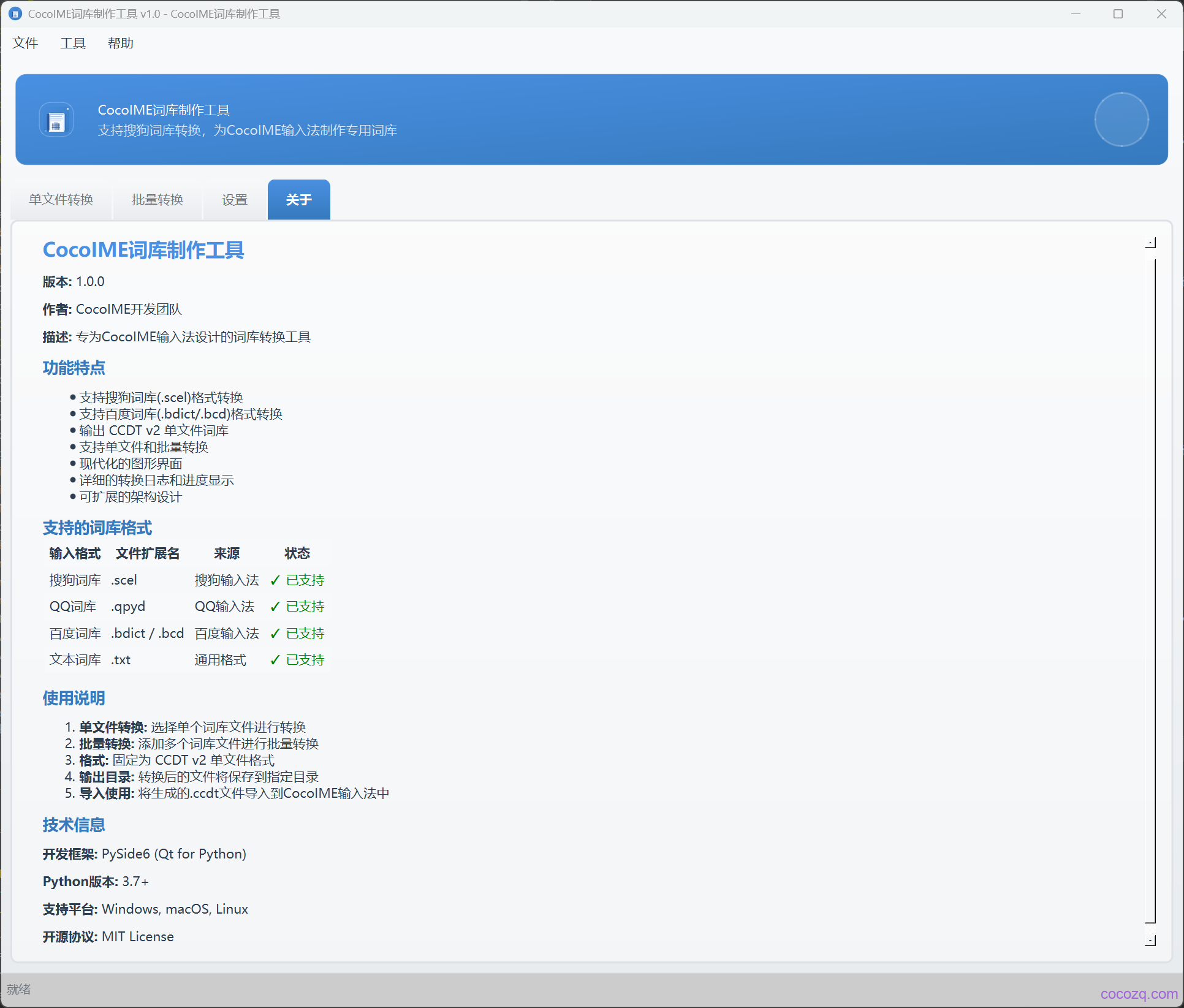Click the scroll-up arrow of about panel
The height and width of the screenshot is (1008, 1184).
pyautogui.click(x=1150, y=243)
